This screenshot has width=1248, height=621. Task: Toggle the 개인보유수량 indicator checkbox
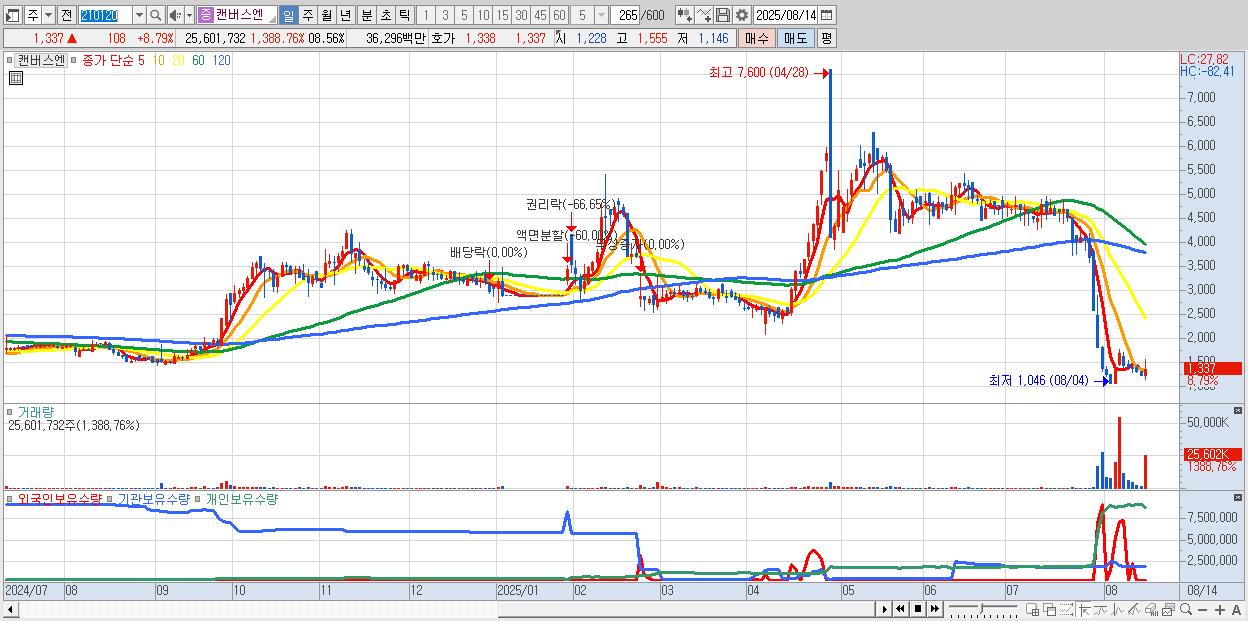click(198, 498)
